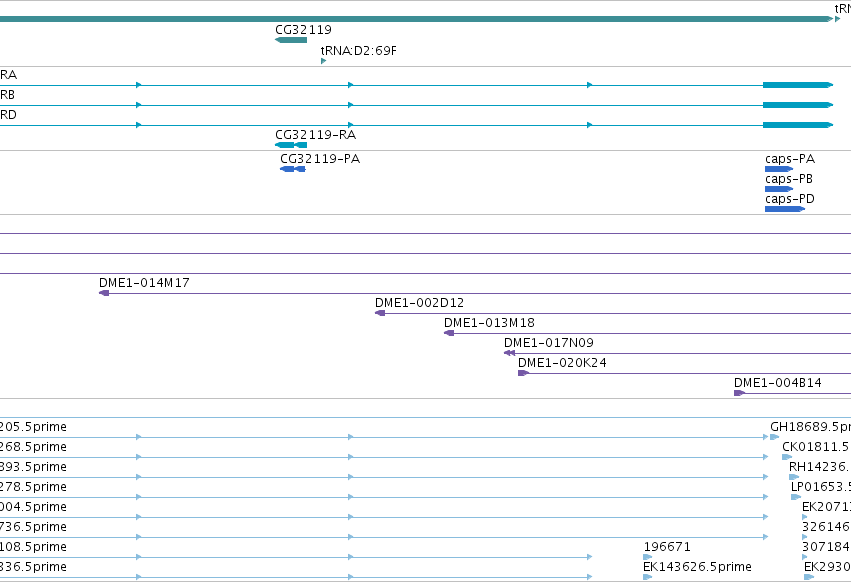
Task: Click the CG32119 gene label
Action: (303, 29)
